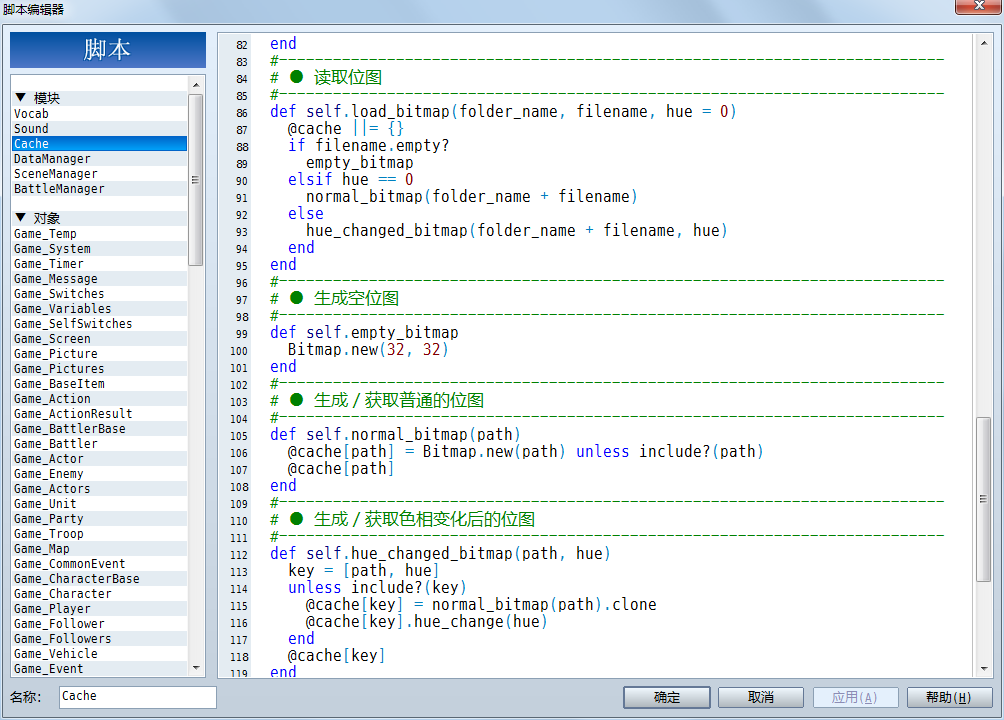This screenshot has height=720, width=1004.
Task: Click the script list scrollbar thumb
Action: [196, 179]
